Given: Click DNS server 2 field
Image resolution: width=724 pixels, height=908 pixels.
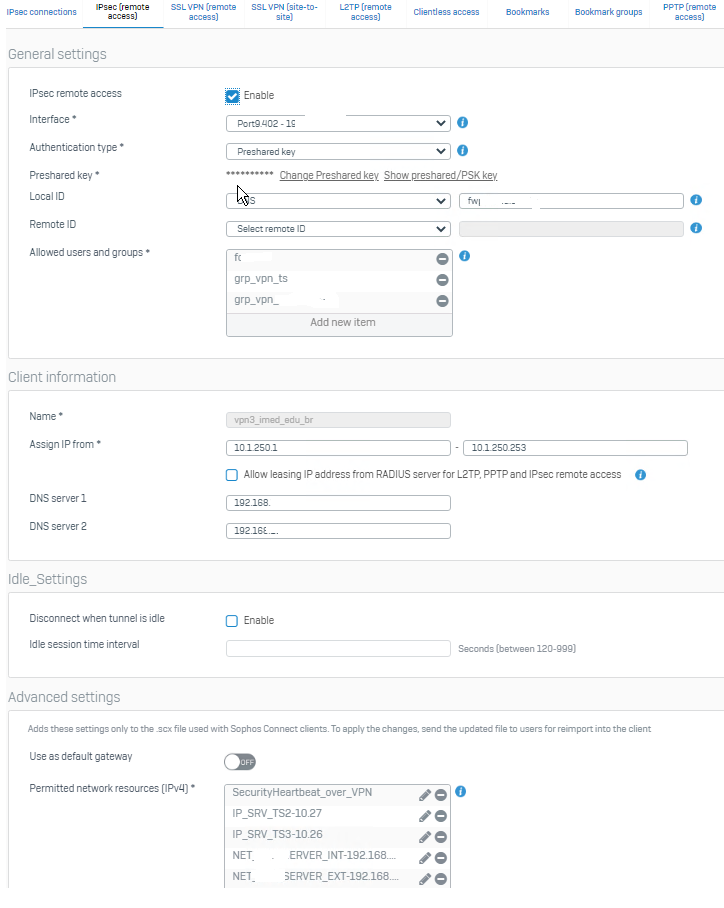Looking at the screenshot, I should (x=338, y=530).
